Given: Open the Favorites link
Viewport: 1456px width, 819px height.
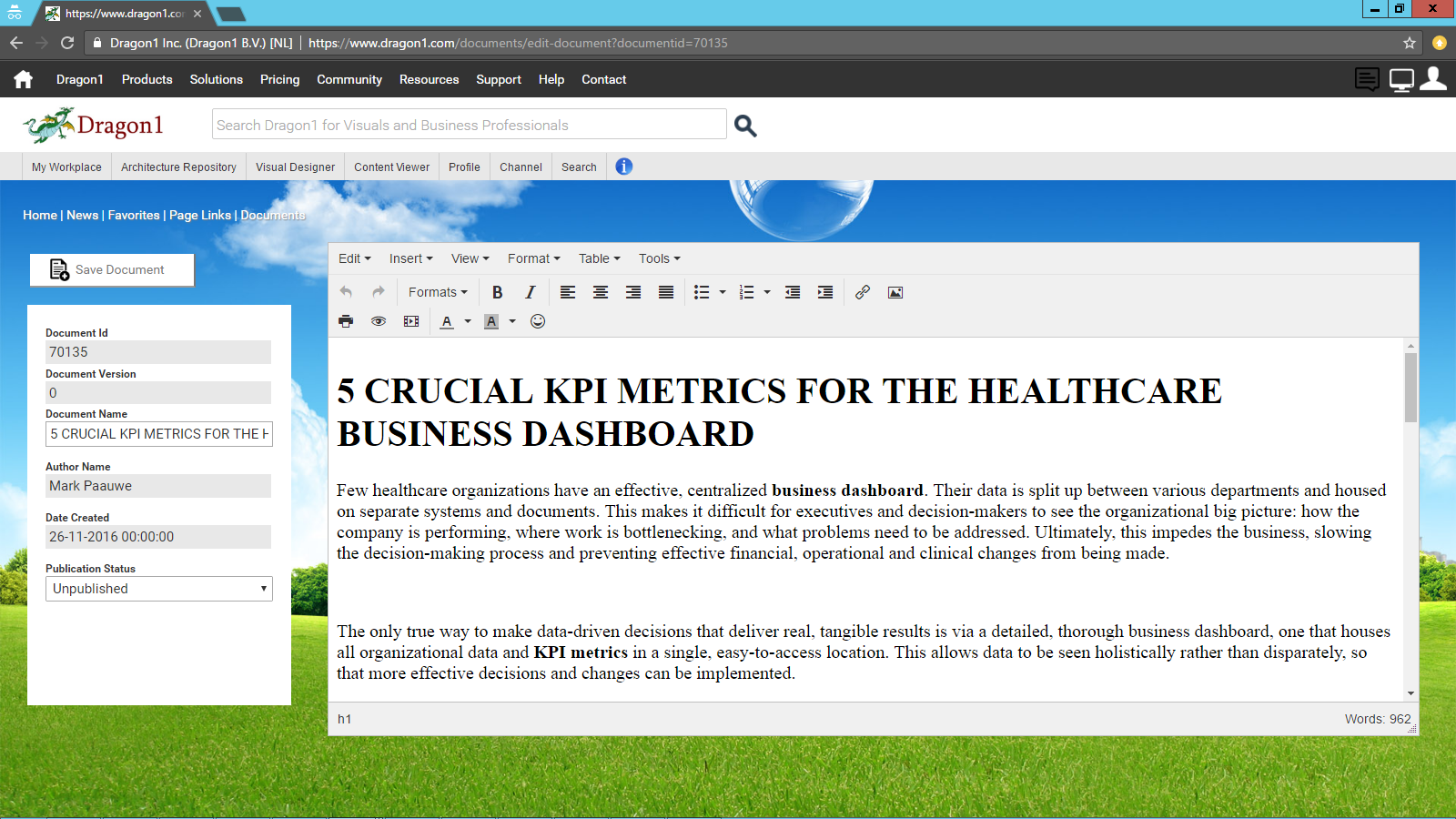Looking at the screenshot, I should (134, 215).
